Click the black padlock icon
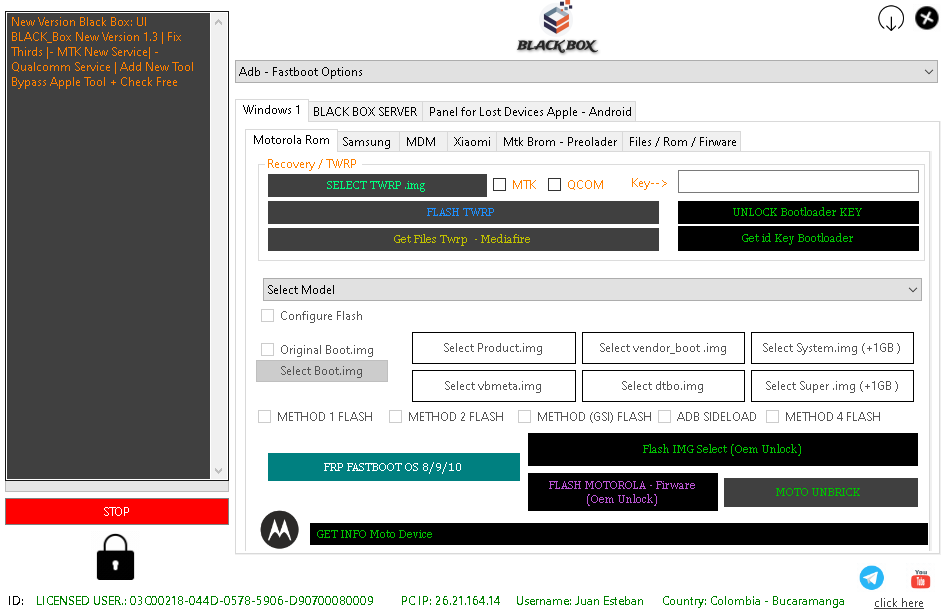Viewport: 941px width, 615px height. [115, 557]
